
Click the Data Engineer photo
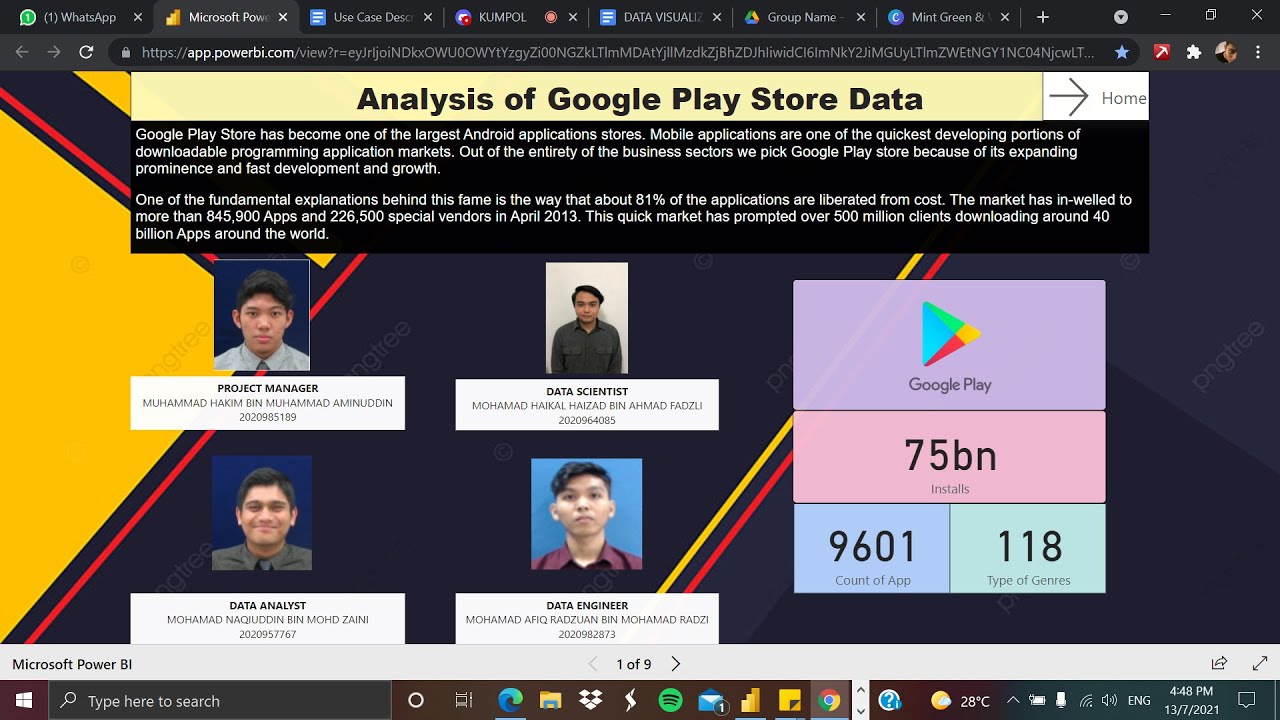point(587,514)
